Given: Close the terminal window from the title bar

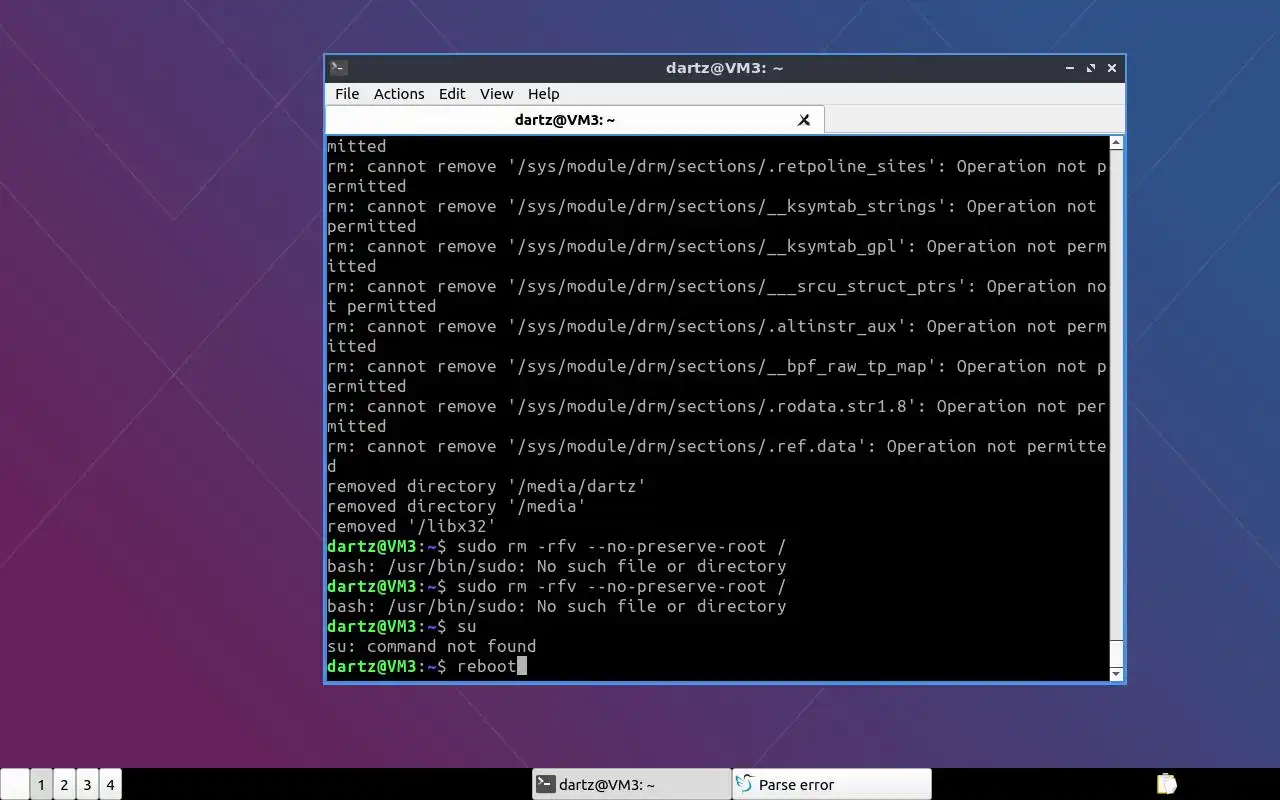Looking at the screenshot, I should [x=1111, y=68].
